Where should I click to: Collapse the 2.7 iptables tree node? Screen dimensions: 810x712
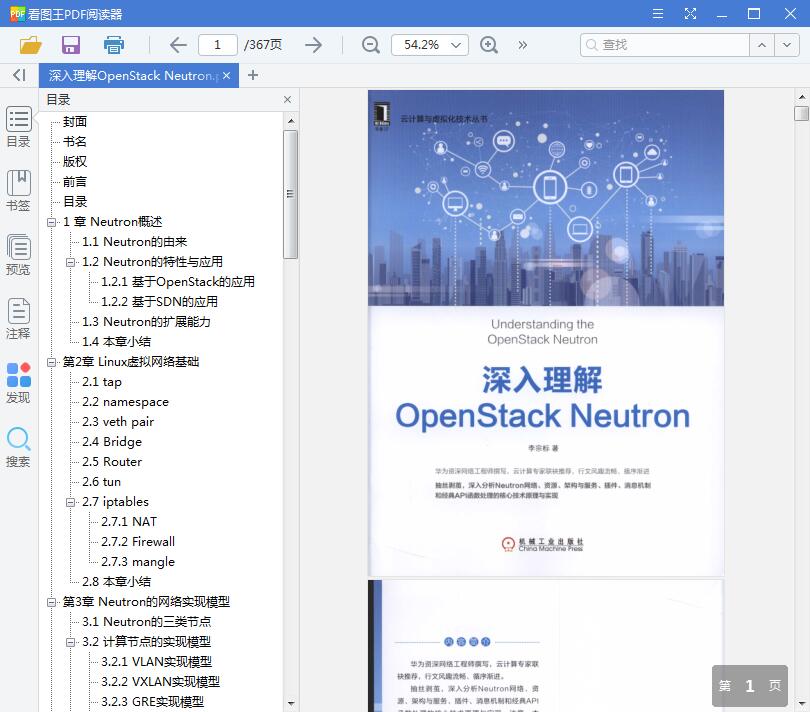70,502
